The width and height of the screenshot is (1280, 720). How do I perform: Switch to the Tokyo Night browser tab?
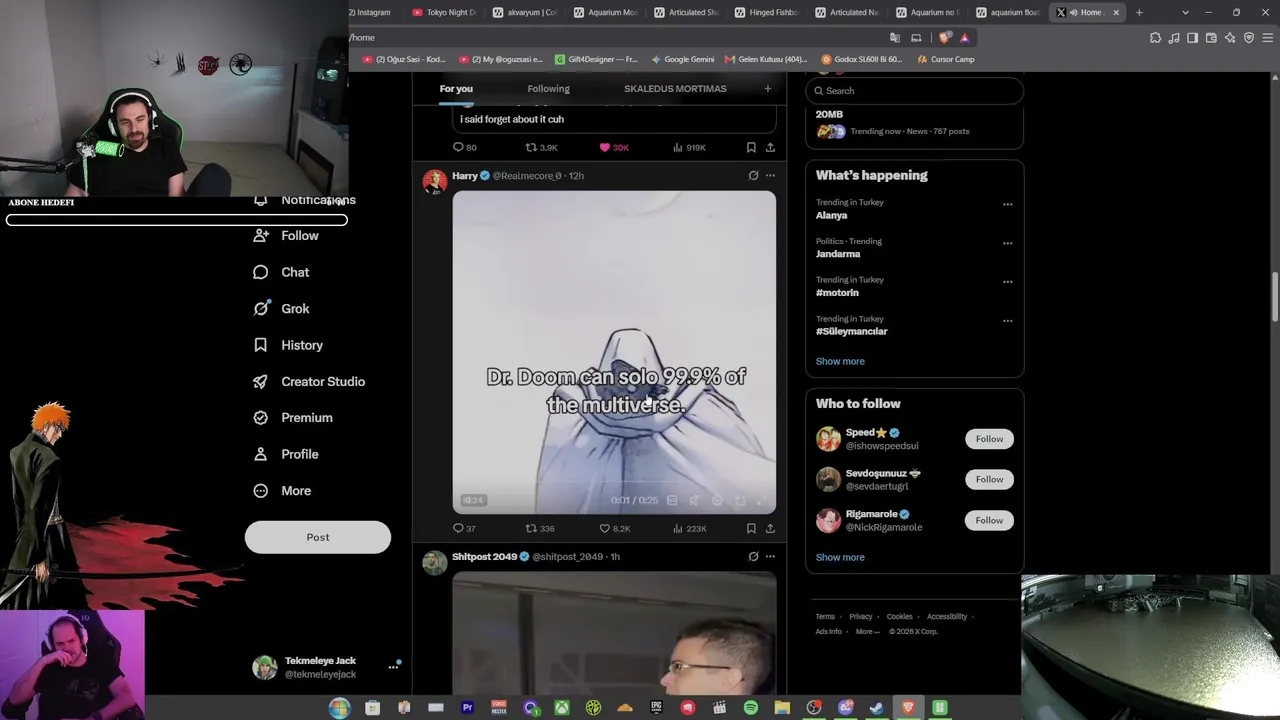click(x=444, y=12)
